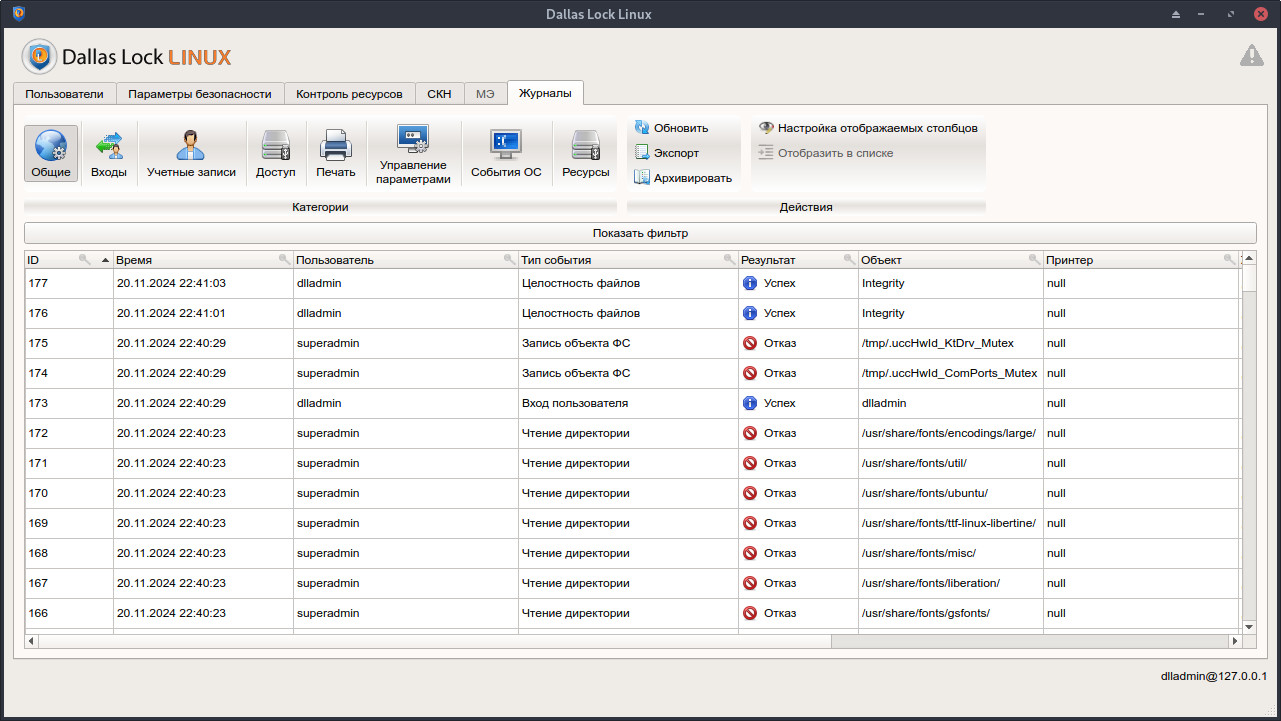View the Доступ log category

pyautogui.click(x=275, y=152)
